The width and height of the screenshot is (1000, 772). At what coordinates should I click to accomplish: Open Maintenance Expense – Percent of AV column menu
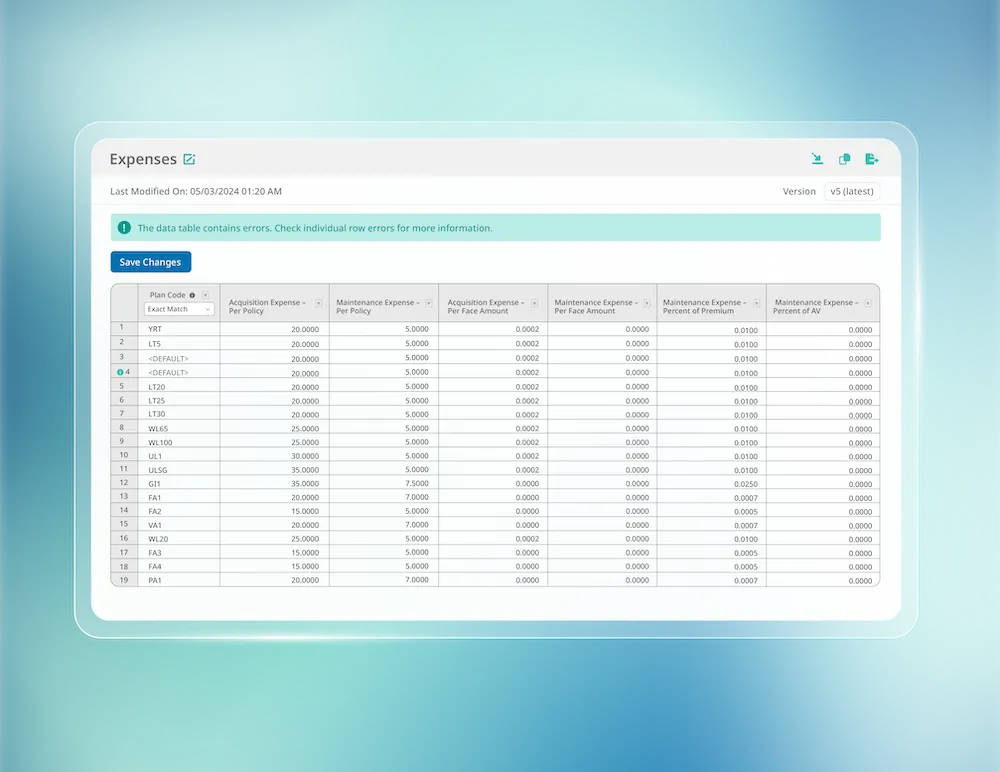(868, 304)
